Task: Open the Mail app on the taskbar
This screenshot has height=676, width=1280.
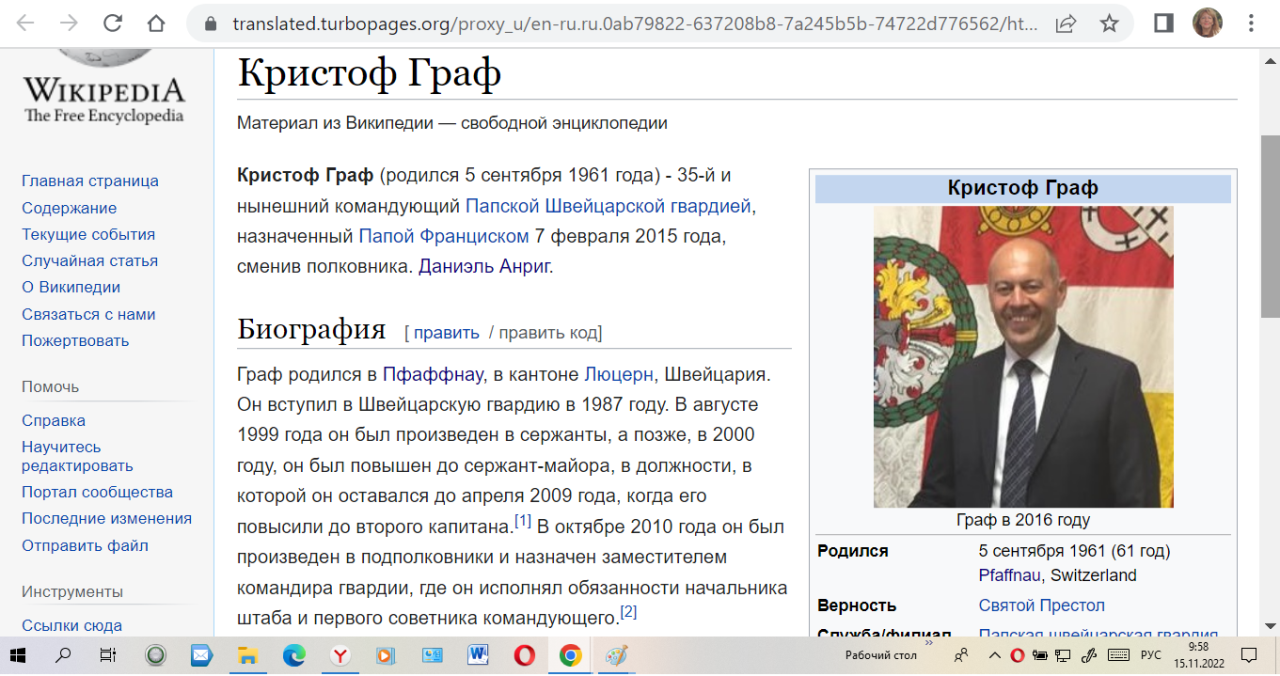Action: tap(201, 656)
